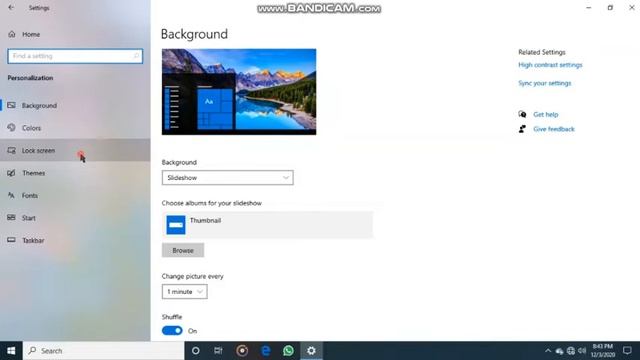Screen dimensions: 640x360
Task: Open the Windows Start menu
Action: [11, 351]
